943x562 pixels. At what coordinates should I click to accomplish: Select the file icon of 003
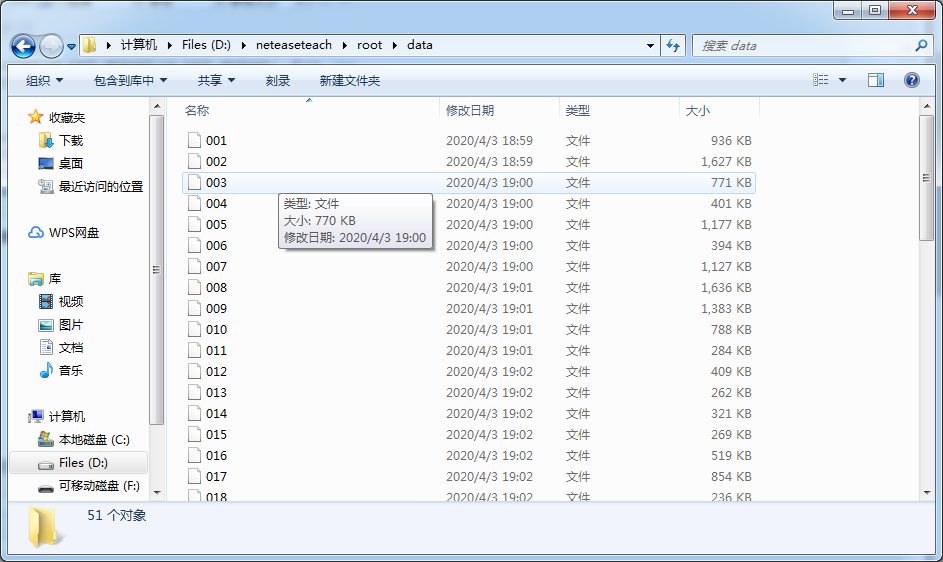point(194,182)
